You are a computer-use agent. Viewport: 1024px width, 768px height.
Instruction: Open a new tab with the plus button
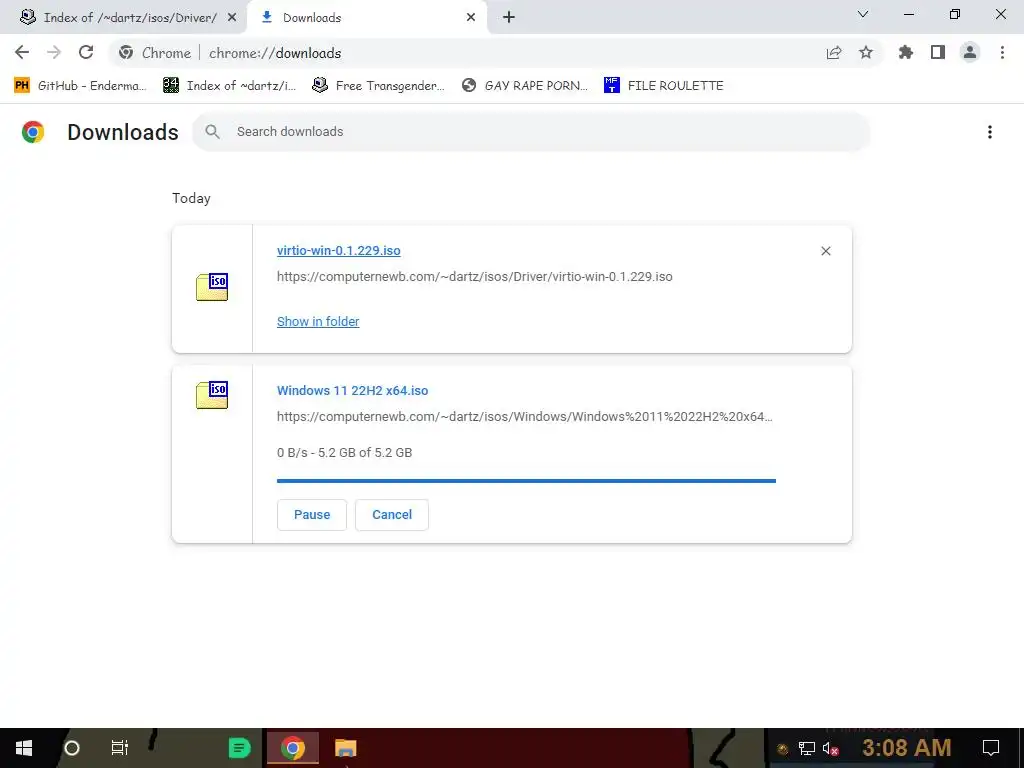point(509,18)
